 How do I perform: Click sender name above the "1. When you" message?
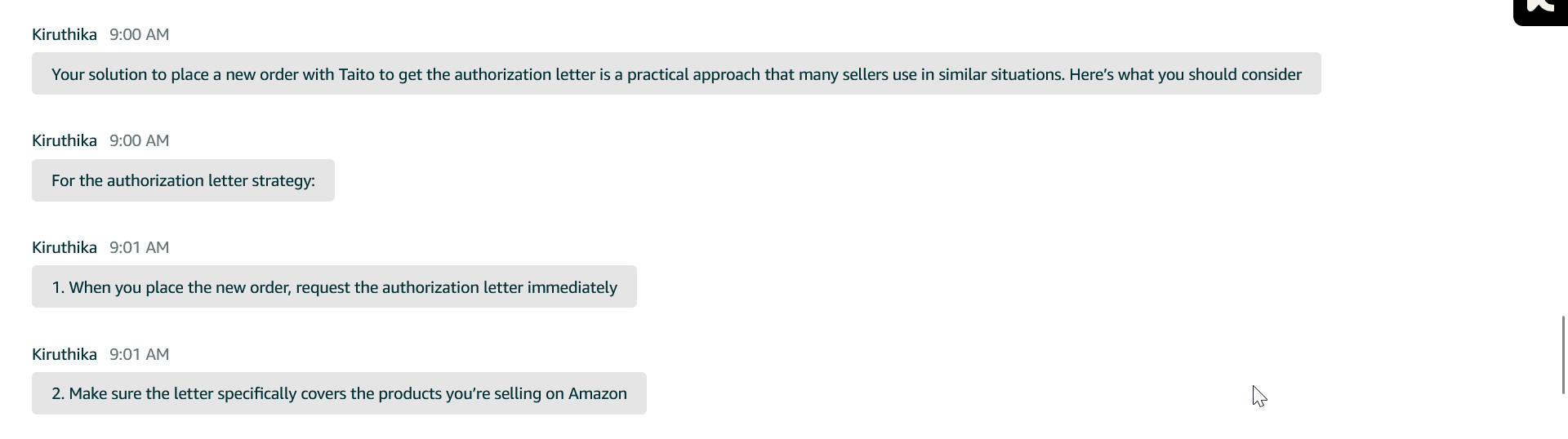coord(65,247)
